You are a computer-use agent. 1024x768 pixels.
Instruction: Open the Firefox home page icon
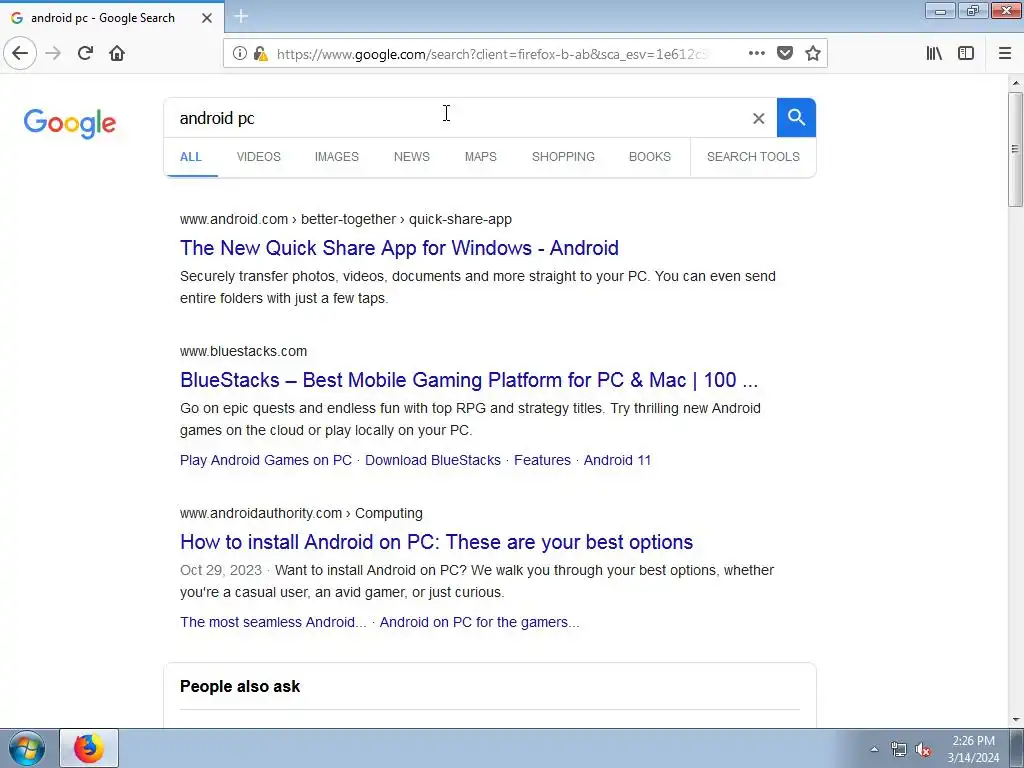(117, 54)
